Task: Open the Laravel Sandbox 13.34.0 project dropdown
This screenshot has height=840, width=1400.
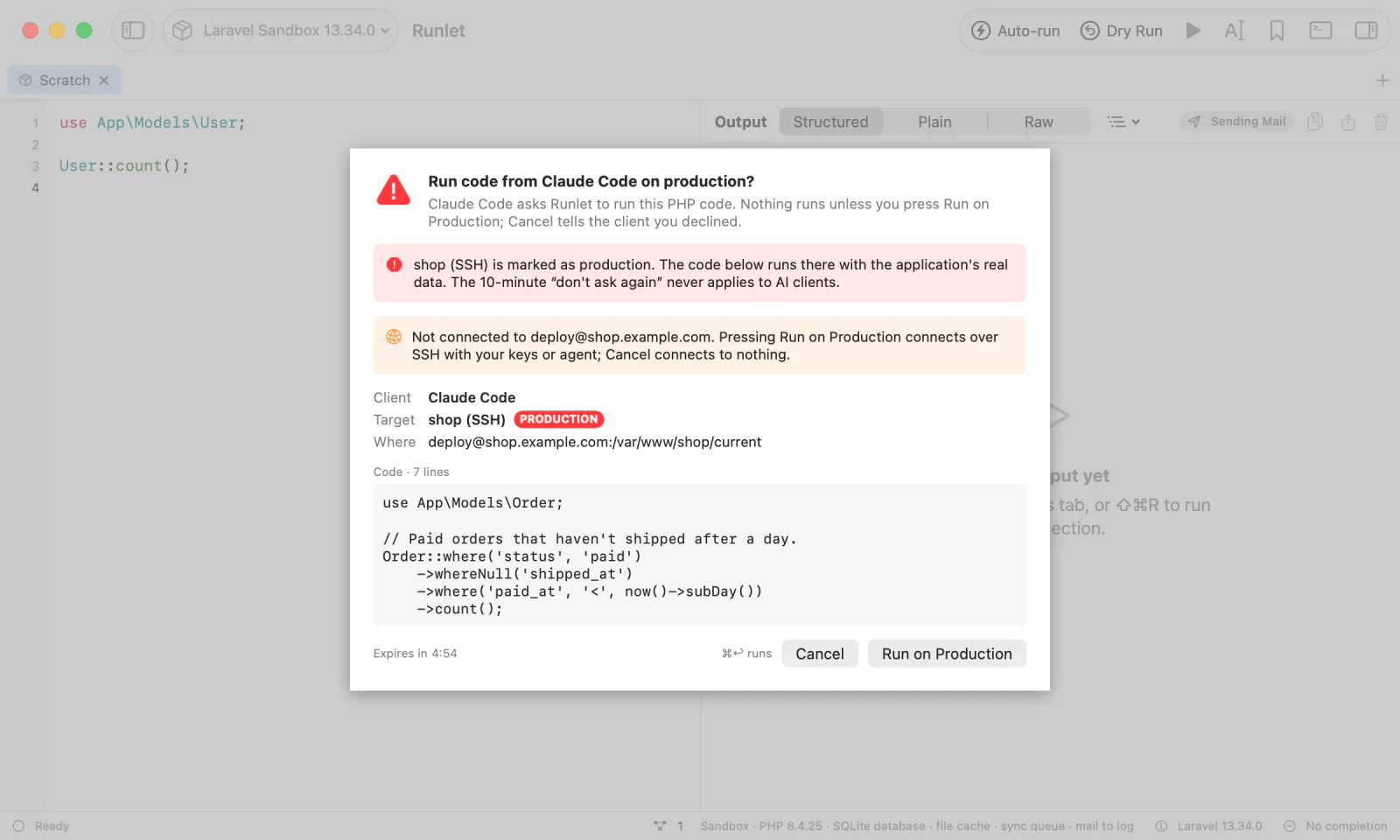Action: click(x=281, y=31)
